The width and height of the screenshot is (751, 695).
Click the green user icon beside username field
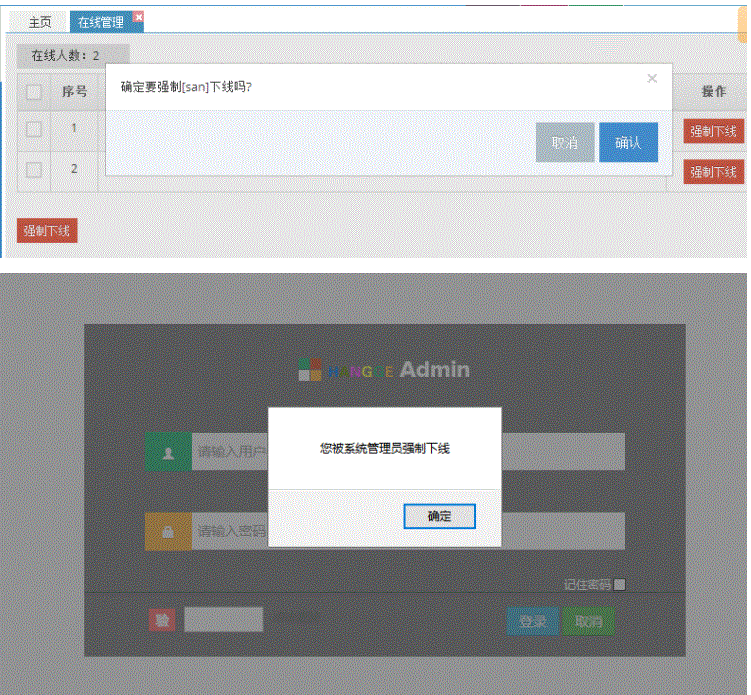point(168,452)
